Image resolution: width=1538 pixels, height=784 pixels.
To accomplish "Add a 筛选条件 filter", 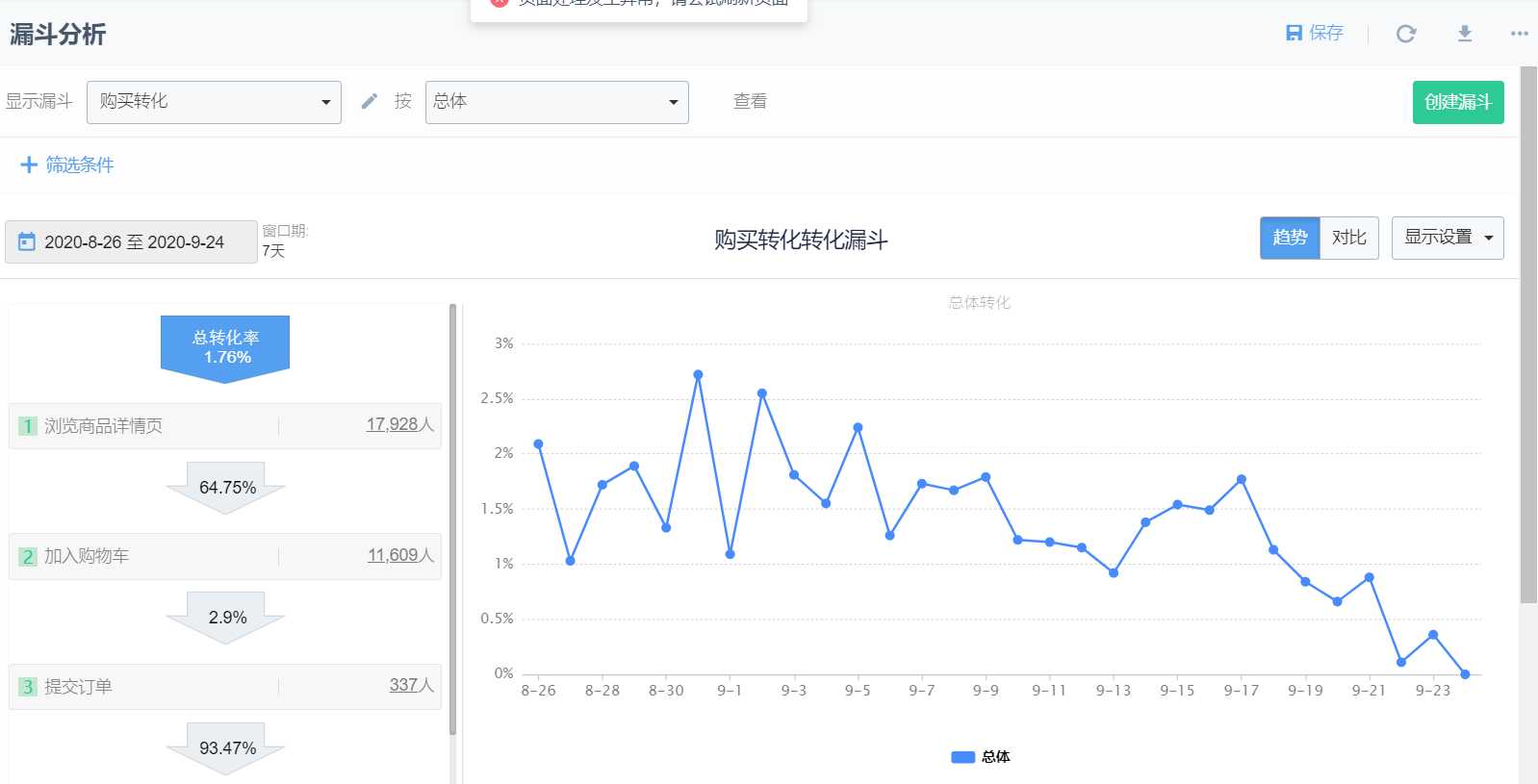I will (x=80, y=164).
